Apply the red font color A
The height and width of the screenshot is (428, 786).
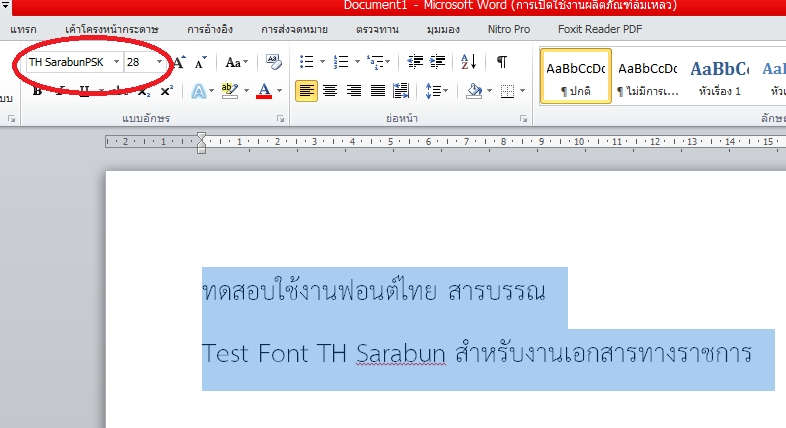(x=264, y=91)
